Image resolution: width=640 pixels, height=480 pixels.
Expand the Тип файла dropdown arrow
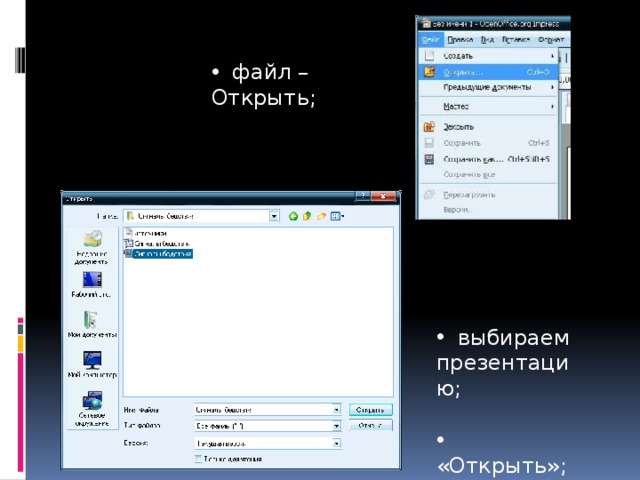tap(336, 426)
